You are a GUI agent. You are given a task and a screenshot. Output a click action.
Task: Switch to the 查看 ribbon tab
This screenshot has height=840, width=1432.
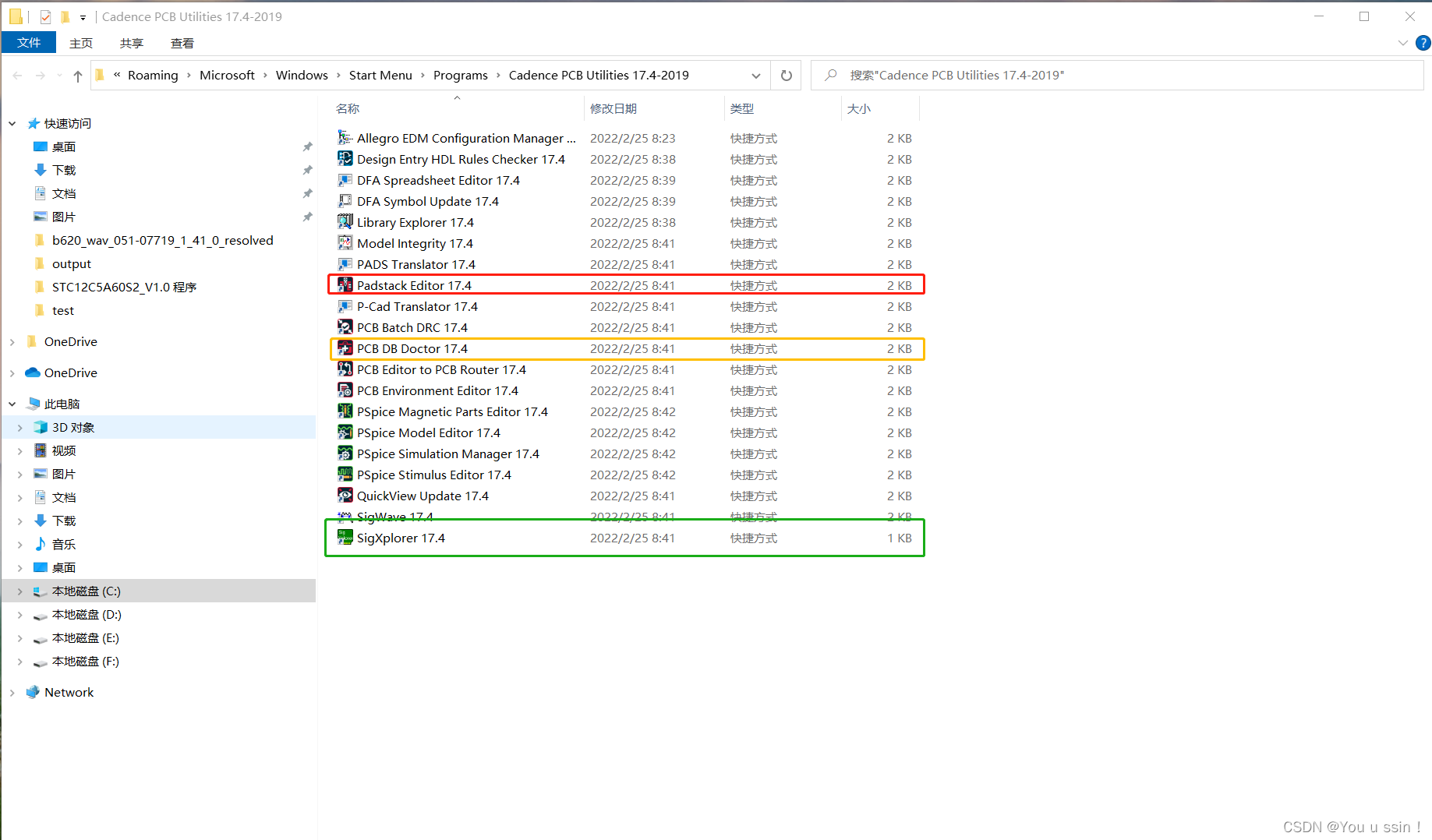click(x=182, y=43)
